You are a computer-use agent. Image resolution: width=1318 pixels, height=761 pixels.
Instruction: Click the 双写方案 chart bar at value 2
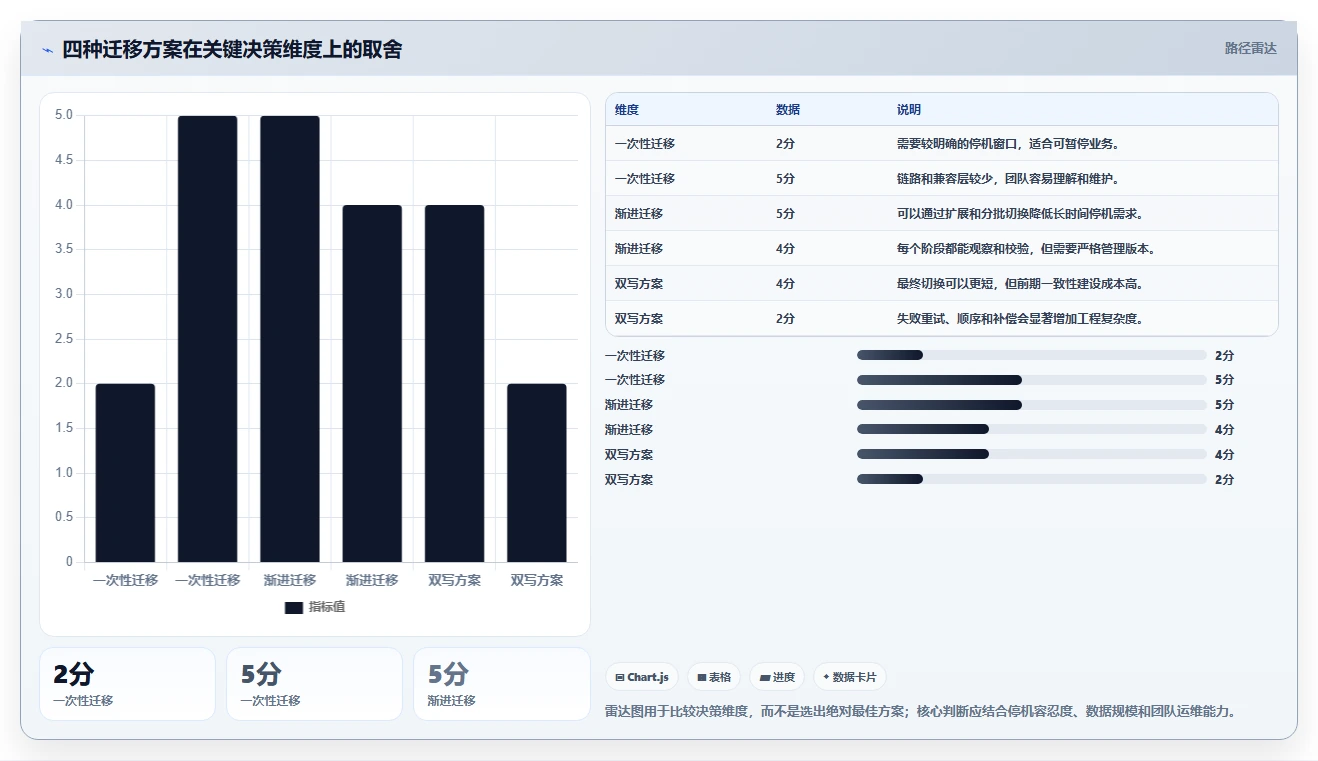tap(537, 473)
